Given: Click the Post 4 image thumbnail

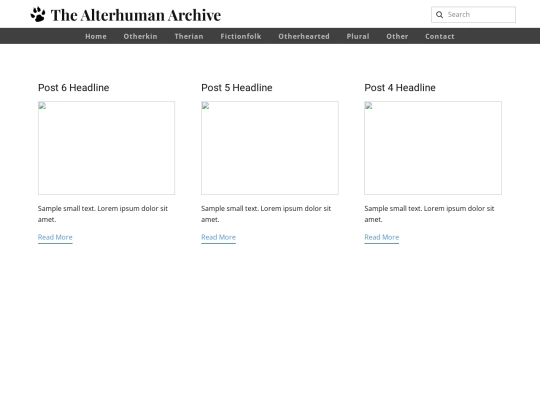Looking at the screenshot, I should tap(433, 148).
